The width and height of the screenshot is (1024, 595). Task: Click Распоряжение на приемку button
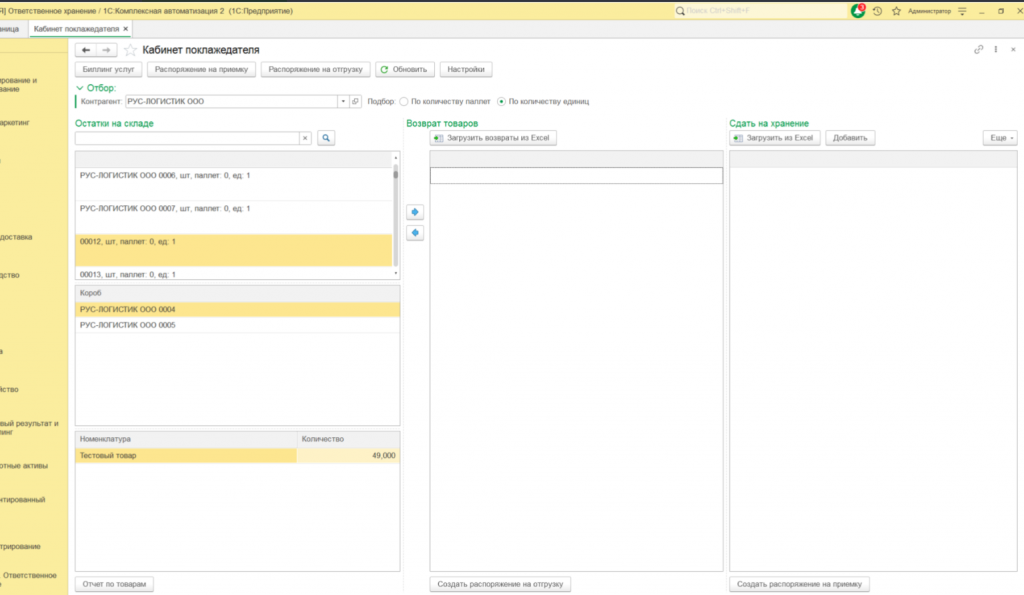tap(203, 70)
